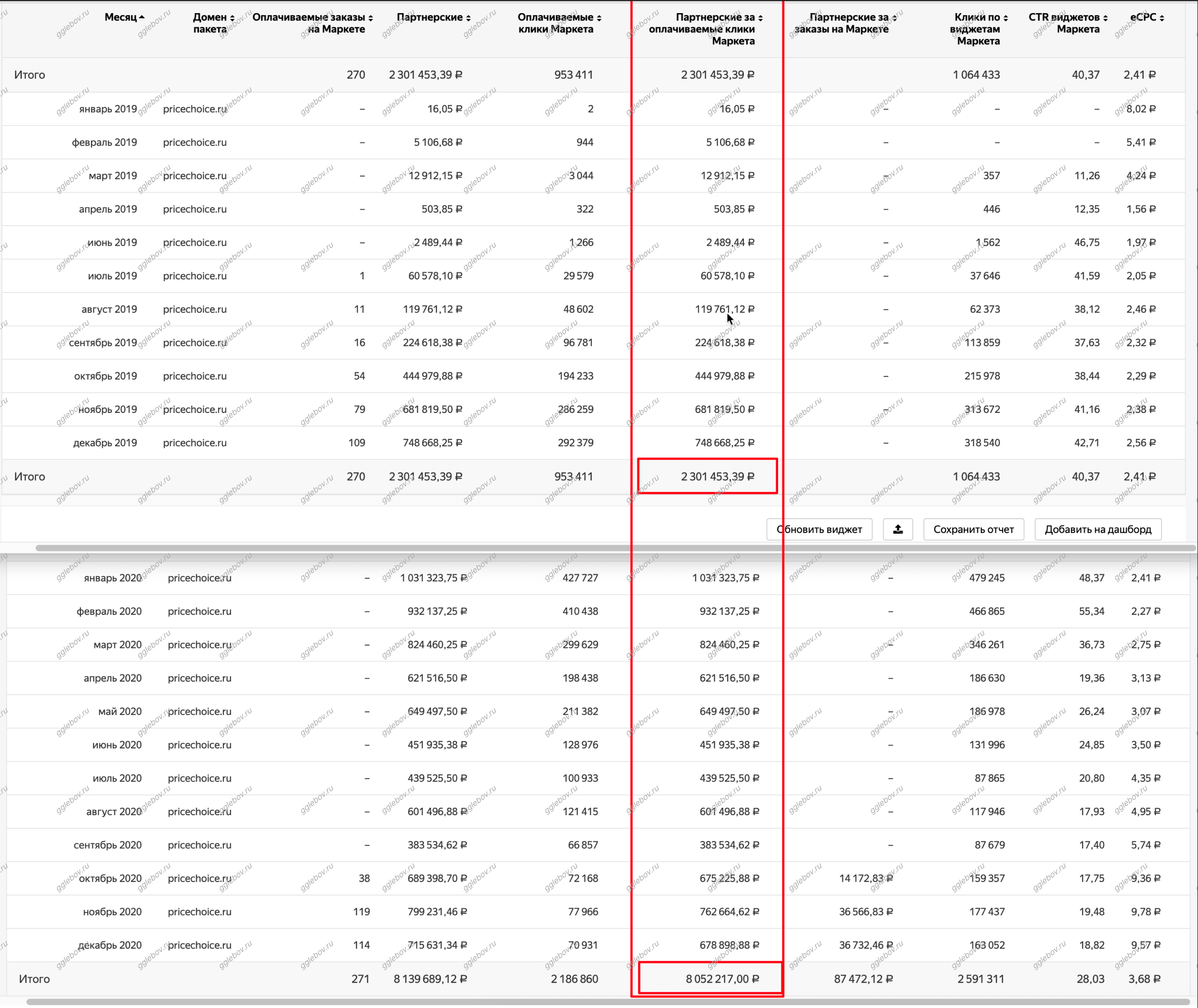
Task: Sort by Партнерские за оплачиваемые клики header
Action: (760, 18)
